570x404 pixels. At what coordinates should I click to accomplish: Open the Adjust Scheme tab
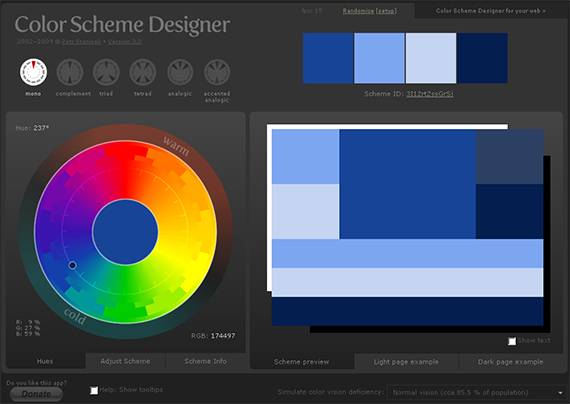click(125, 361)
